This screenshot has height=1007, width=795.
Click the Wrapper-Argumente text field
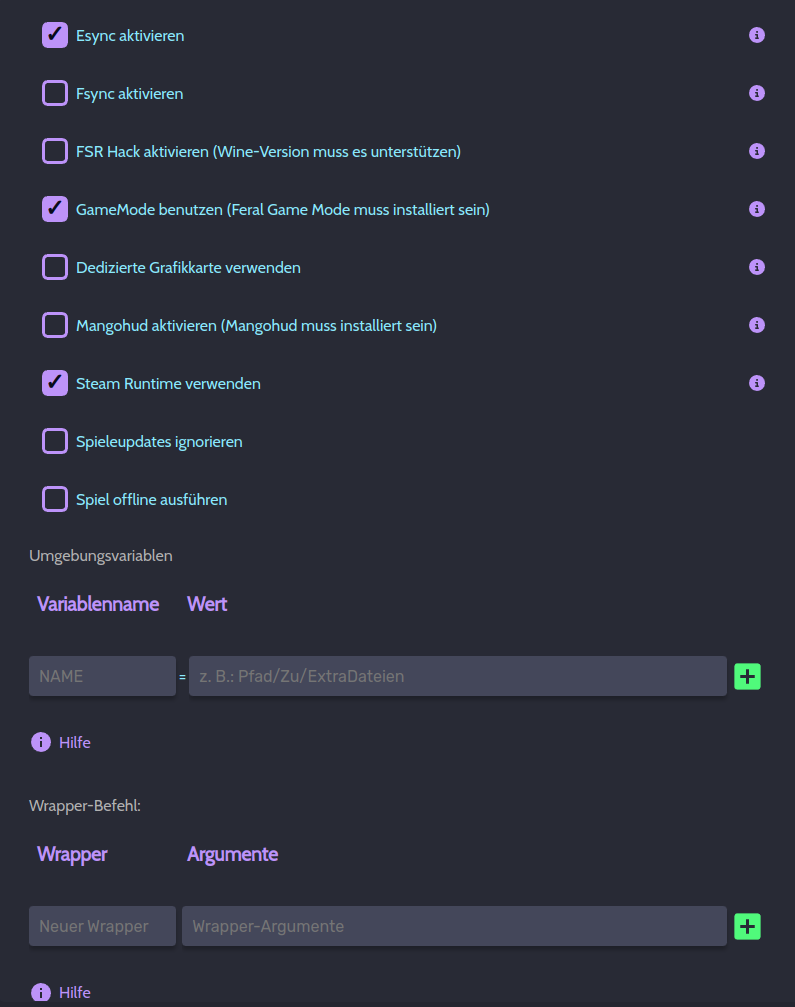point(454,927)
